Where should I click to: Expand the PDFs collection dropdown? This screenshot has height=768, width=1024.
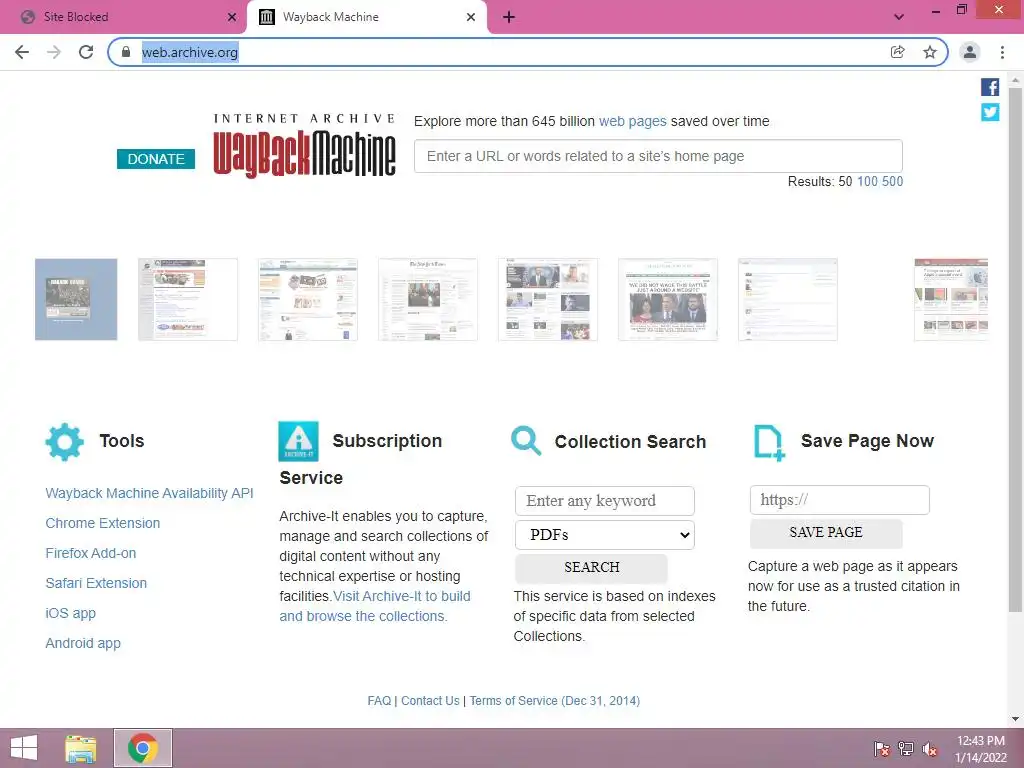coord(605,535)
